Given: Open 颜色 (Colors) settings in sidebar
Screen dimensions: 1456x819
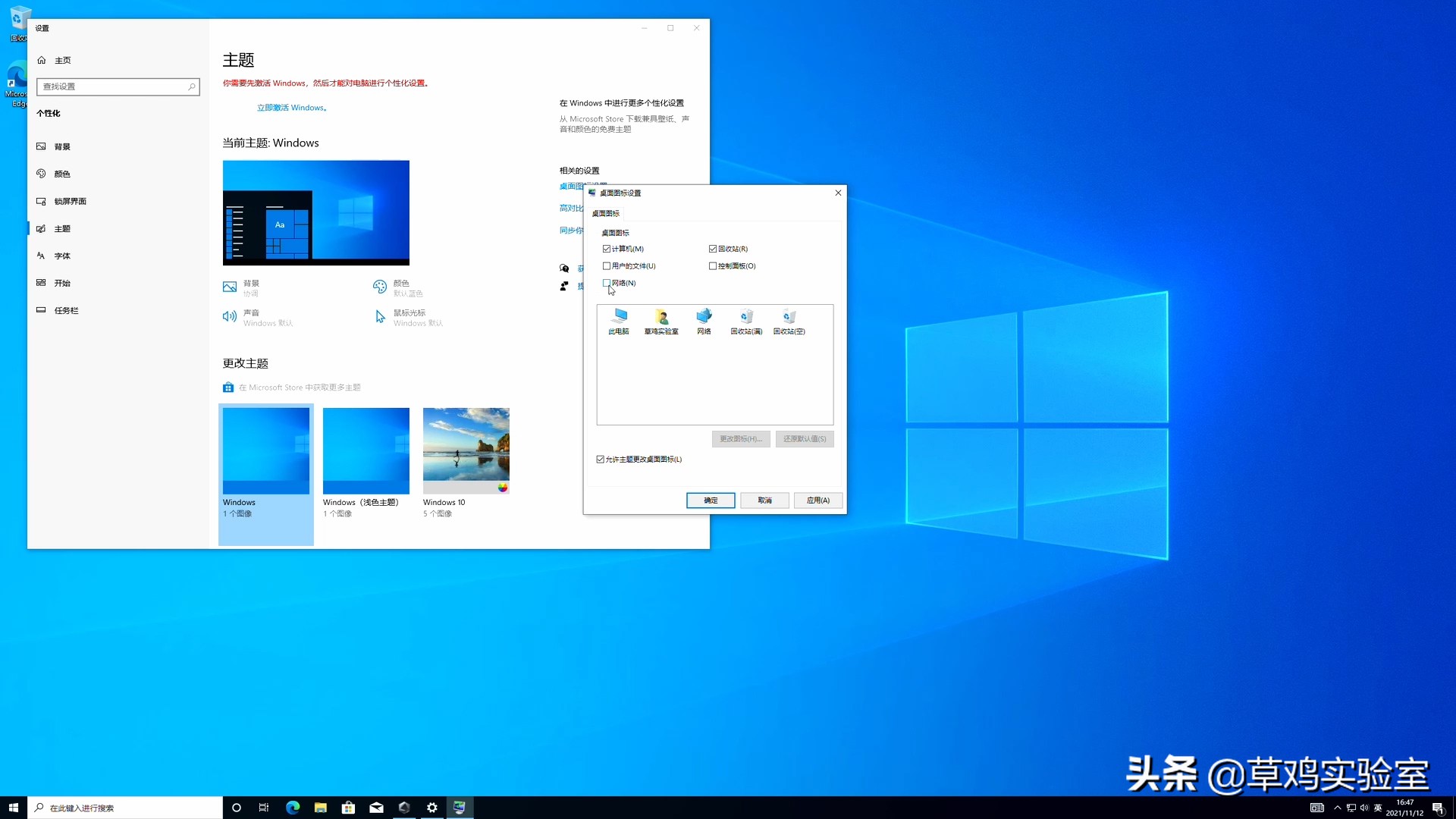Looking at the screenshot, I should 62,173.
